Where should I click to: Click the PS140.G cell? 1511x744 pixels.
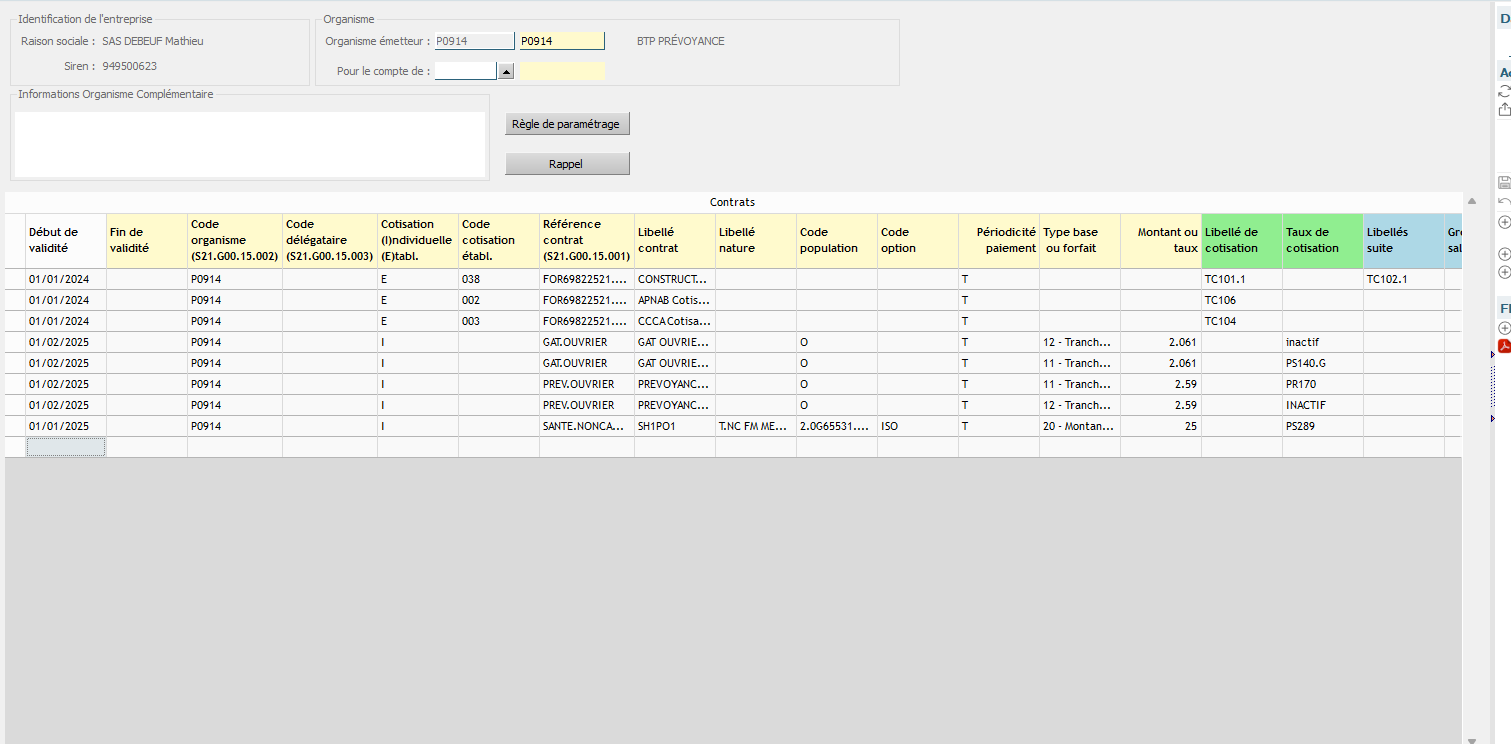pyautogui.click(x=1322, y=363)
